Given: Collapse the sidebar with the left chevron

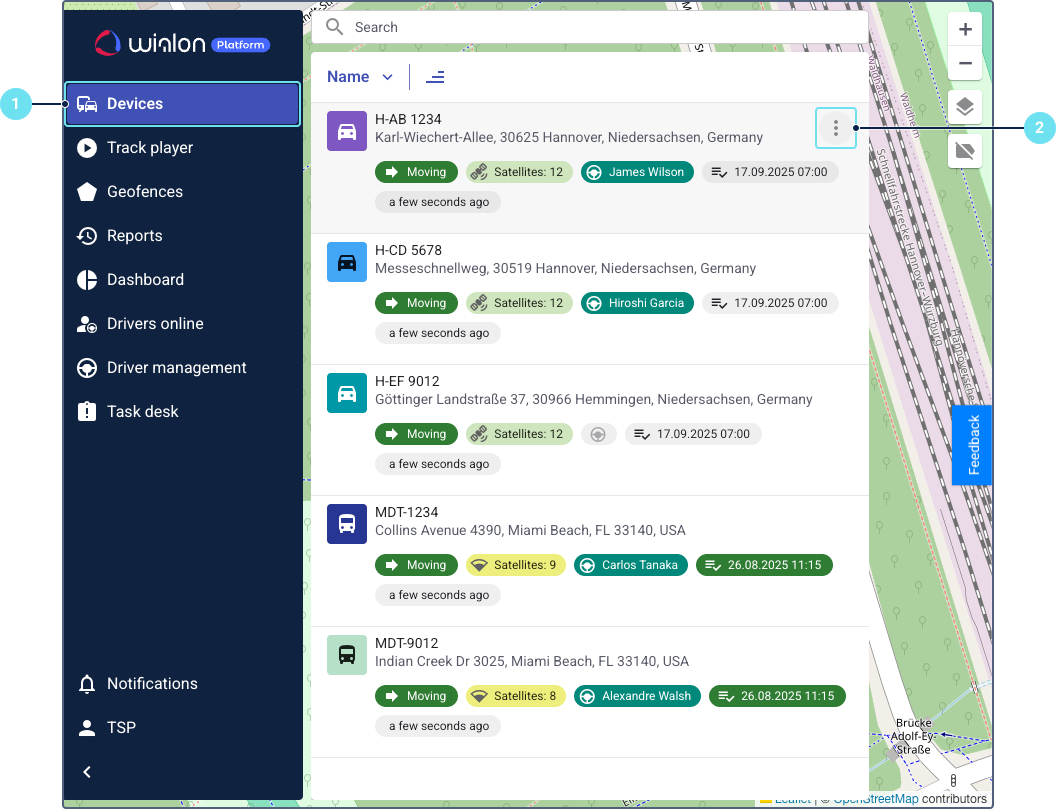Looking at the screenshot, I should tap(87, 772).
